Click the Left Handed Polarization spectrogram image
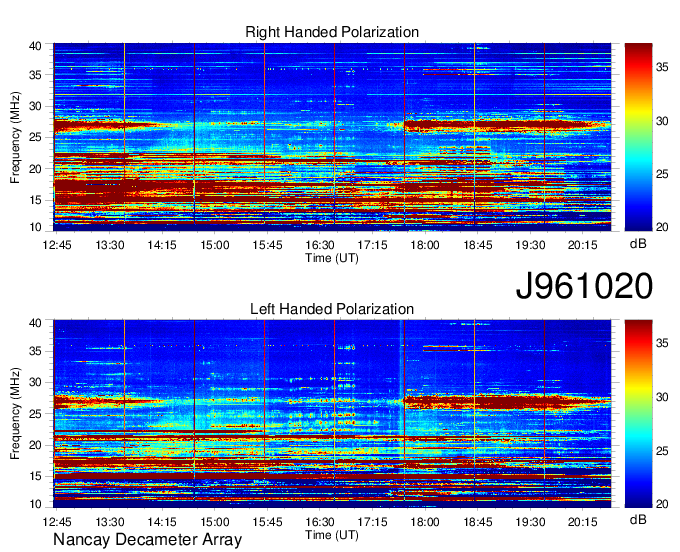 click(332, 414)
